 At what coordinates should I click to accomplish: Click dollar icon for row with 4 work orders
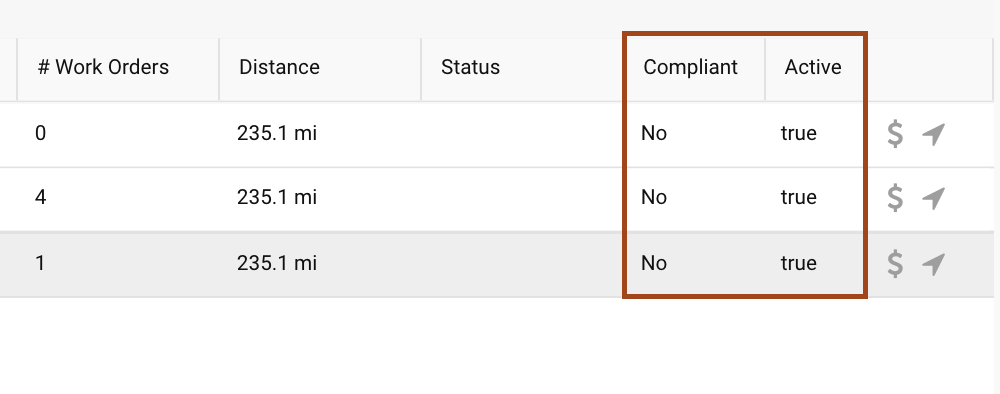895,198
